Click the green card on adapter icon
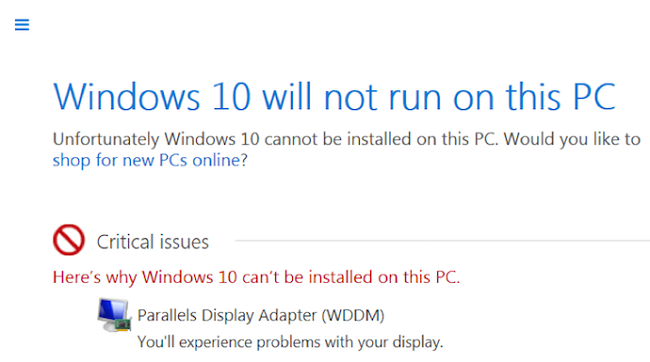Image resolution: width=650 pixels, height=362 pixels. pos(123,324)
